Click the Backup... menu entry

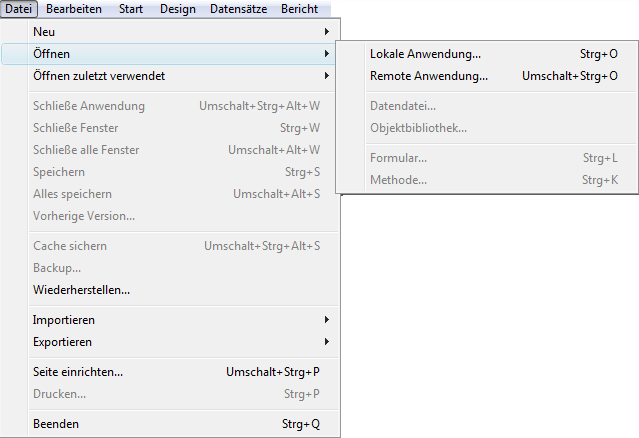coord(57,268)
